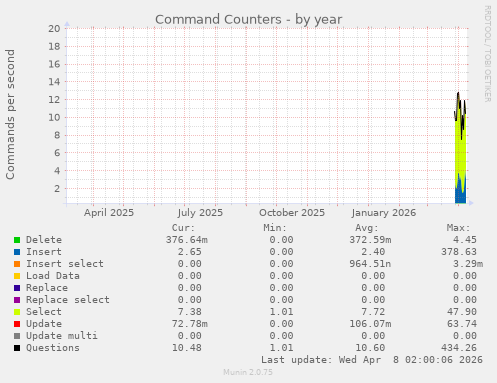Image resolution: width=497 pixels, height=383 pixels.
Task: Click the Update legend label
Action: pos(44,324)
